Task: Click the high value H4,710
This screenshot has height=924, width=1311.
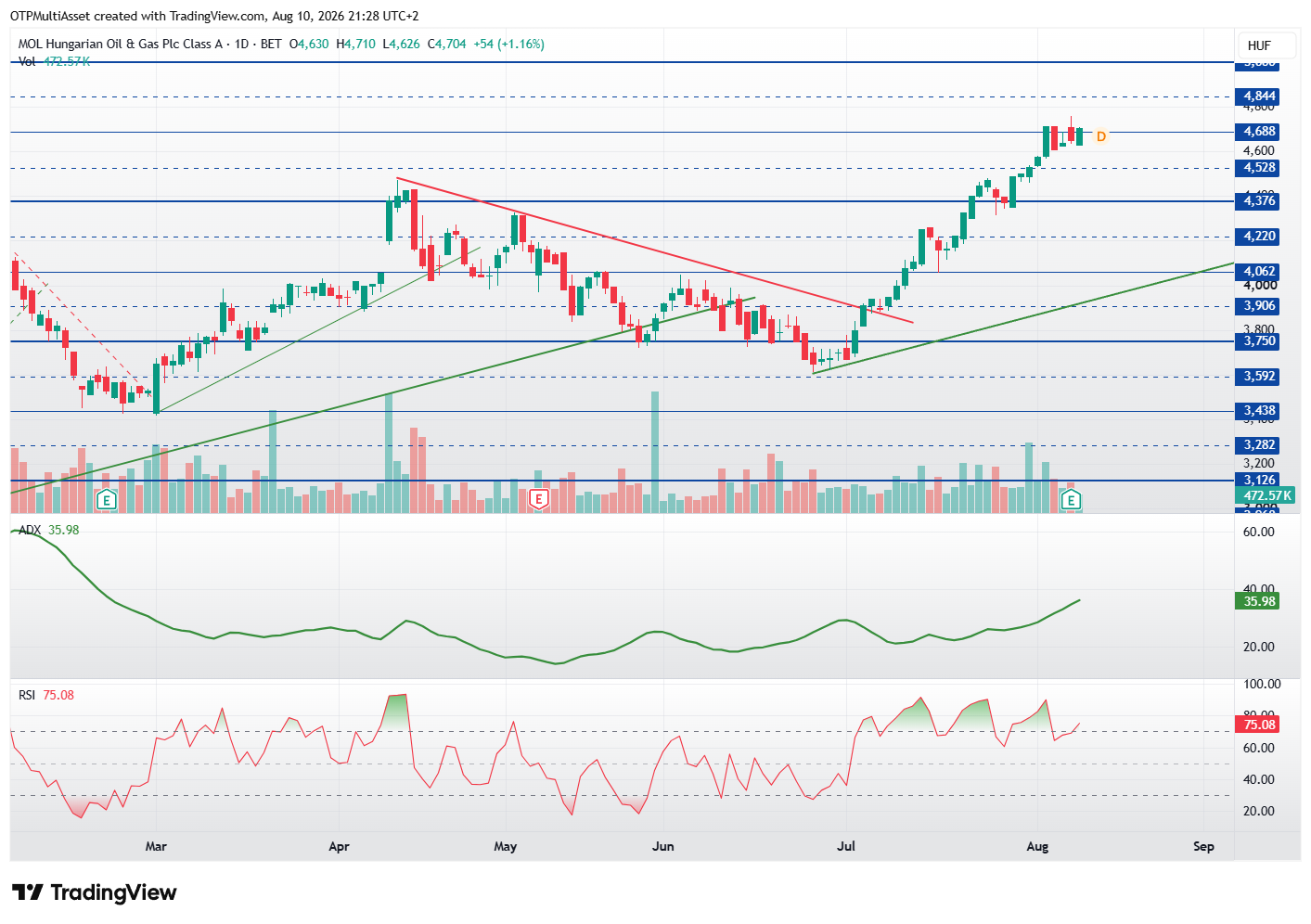Action: (355, 44)
